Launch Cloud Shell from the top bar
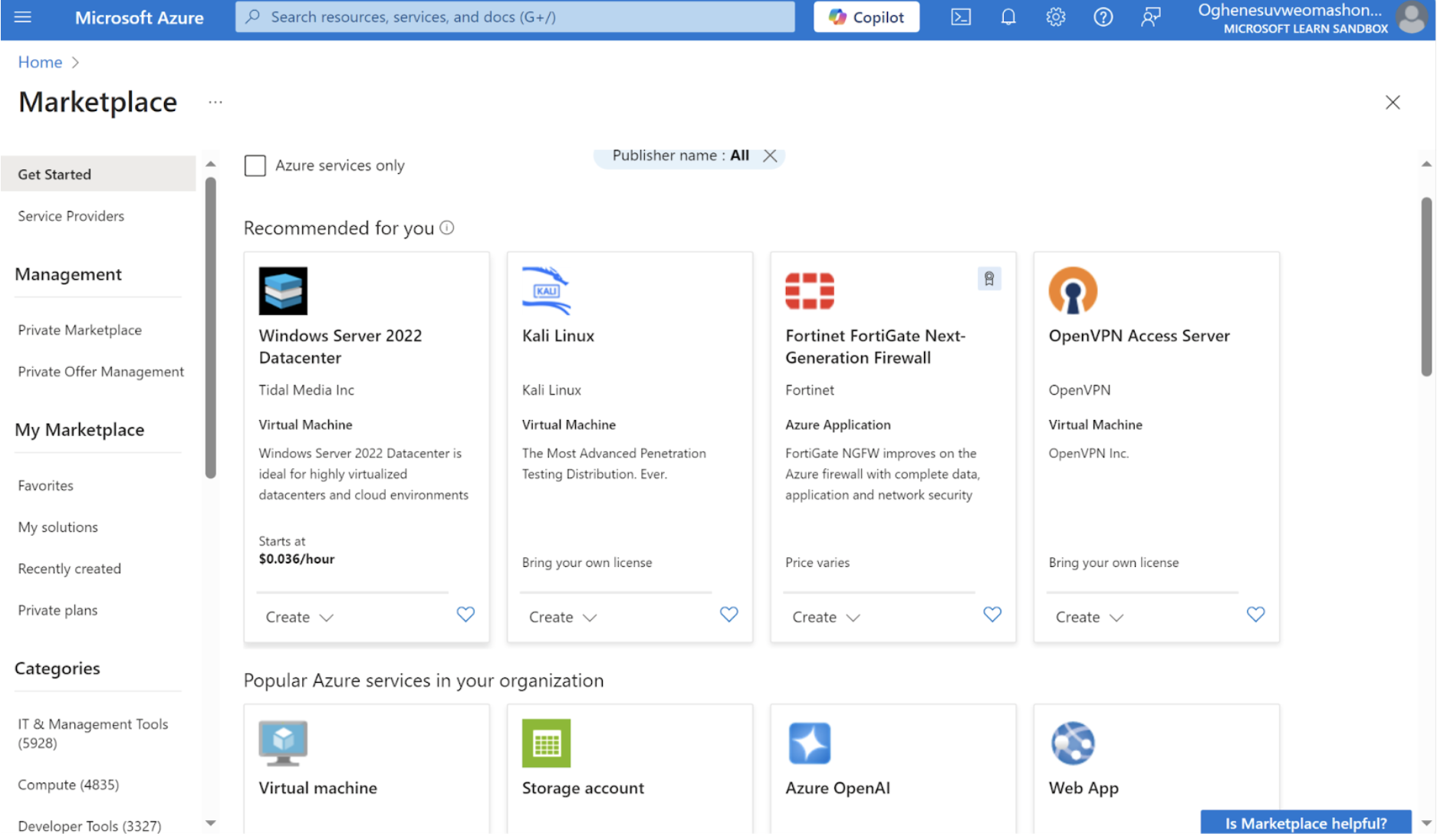The height and width of the screenshot is (840, 1437). pos(960,17)
